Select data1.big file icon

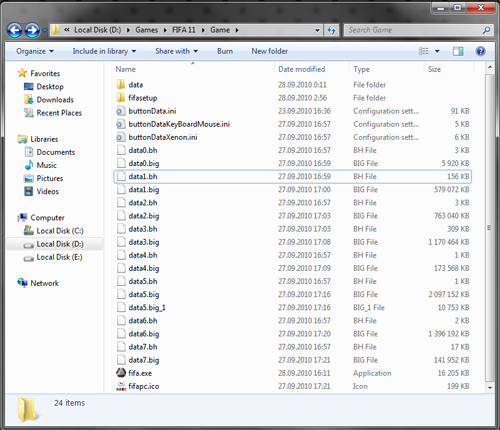point(121,190)
